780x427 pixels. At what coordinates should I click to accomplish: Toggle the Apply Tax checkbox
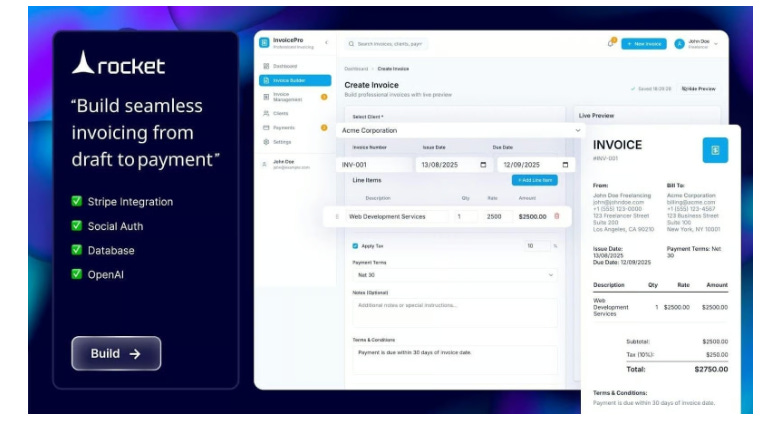point(355,246)
